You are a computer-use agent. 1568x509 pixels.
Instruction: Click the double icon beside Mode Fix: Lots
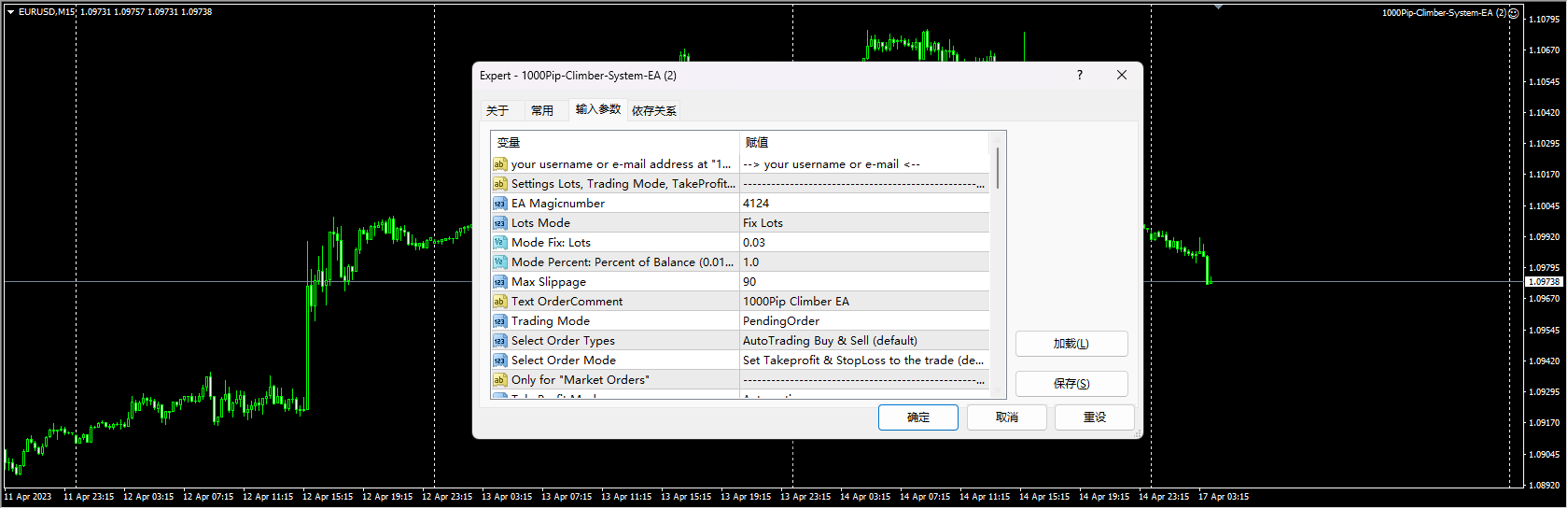coord(499,243)
